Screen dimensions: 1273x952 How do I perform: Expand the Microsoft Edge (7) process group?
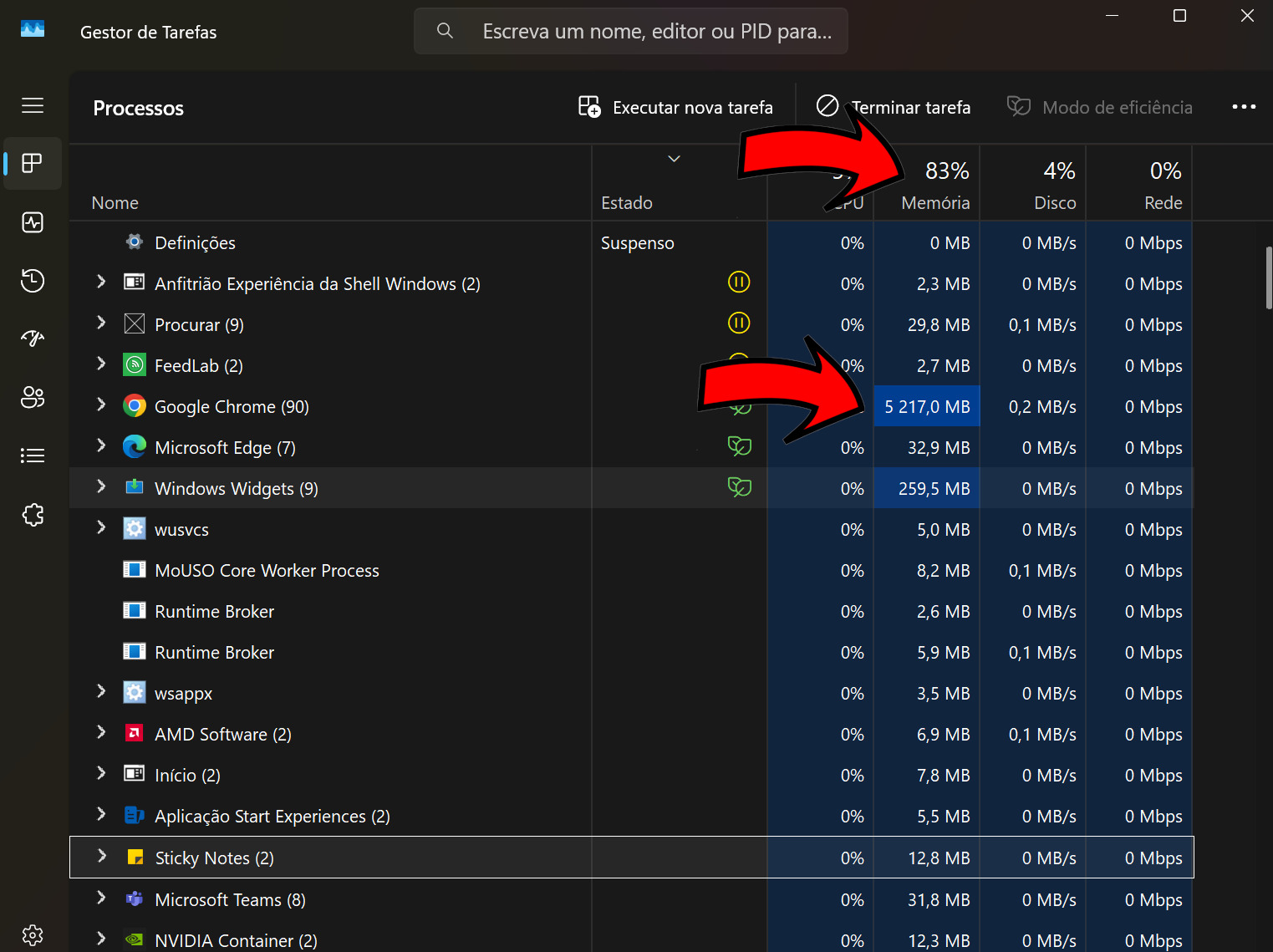pyautogui.click(x=101, y=446)
